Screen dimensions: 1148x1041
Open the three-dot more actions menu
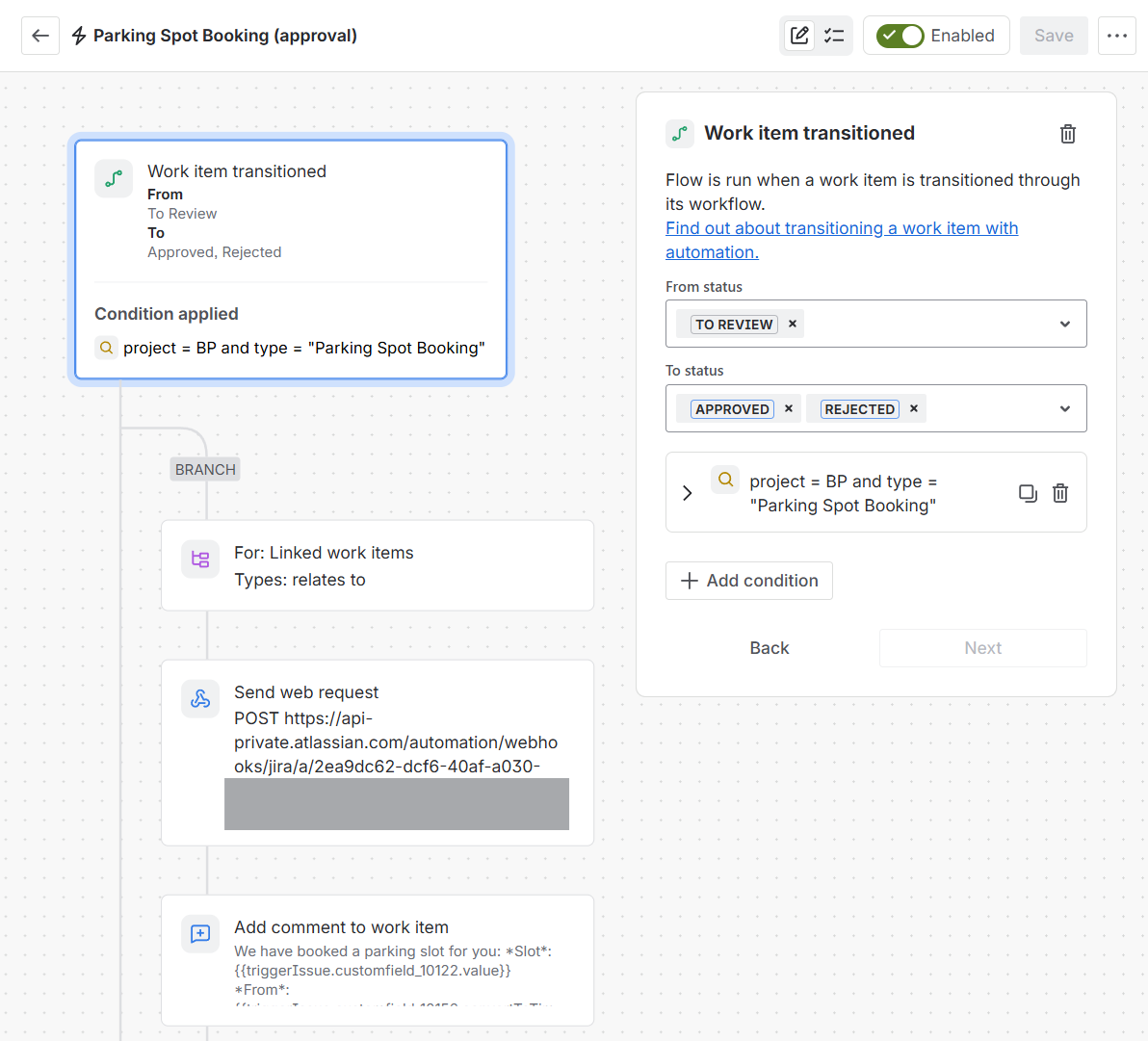point(1116,35)
